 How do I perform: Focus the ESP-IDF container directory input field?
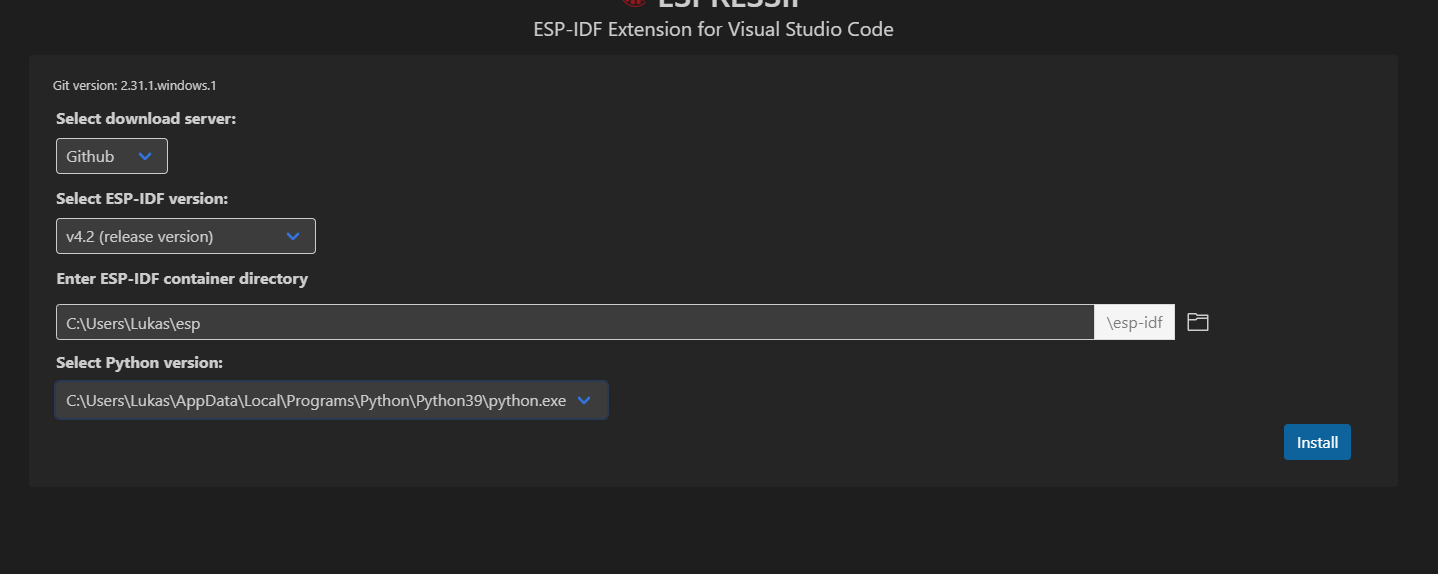[x=575, y=322]
